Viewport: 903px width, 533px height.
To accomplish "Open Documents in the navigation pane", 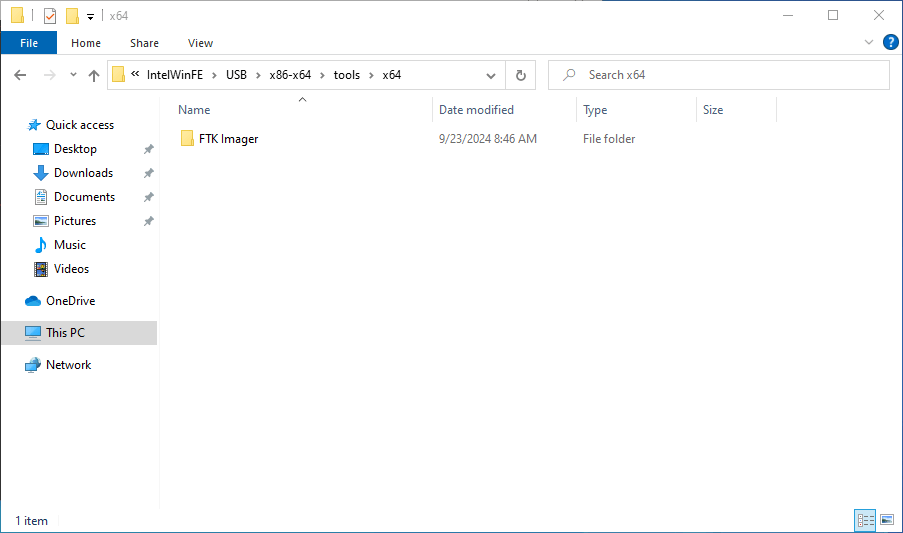I will pyautogui.click(x=85, y=197).
